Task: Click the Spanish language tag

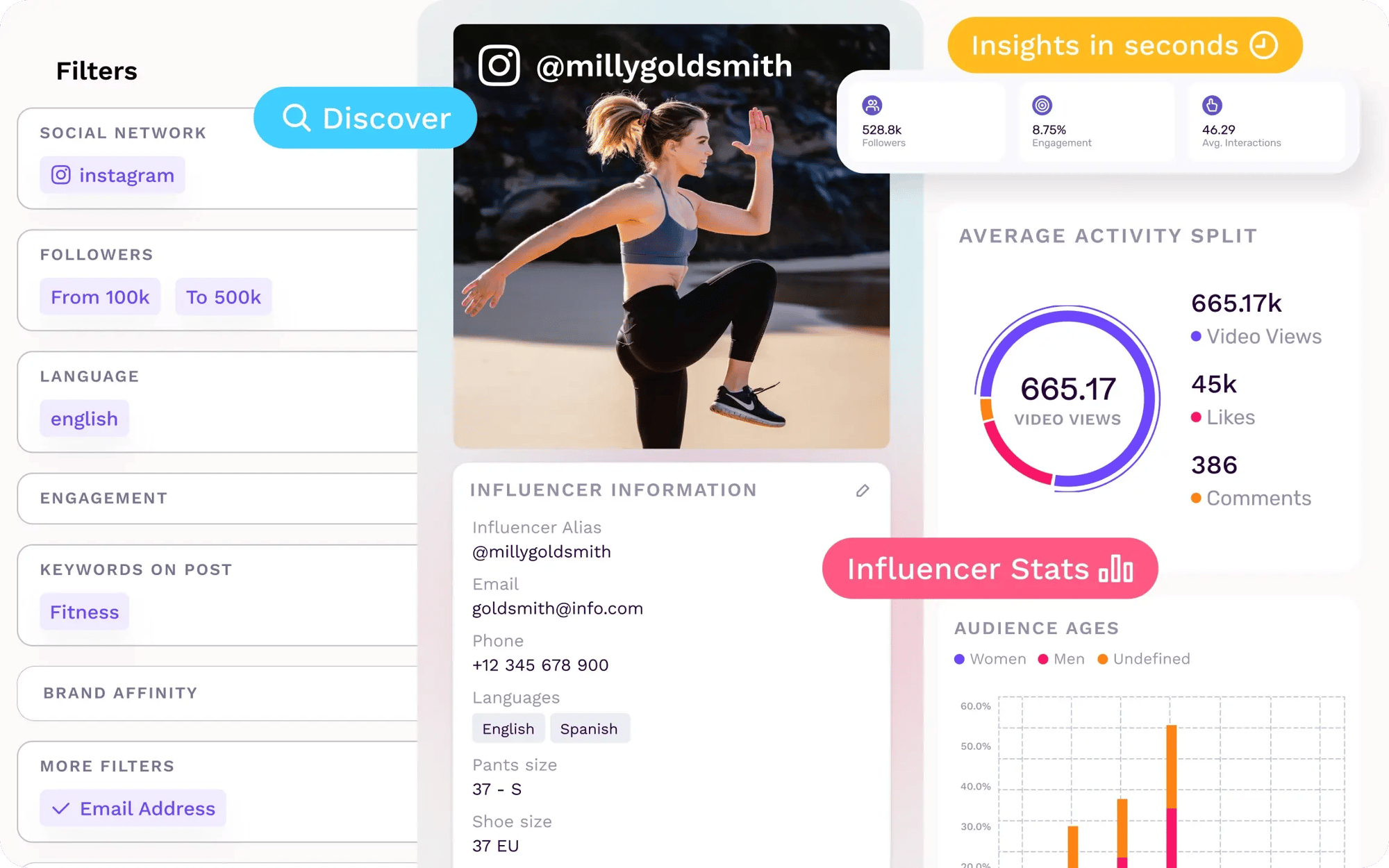Action: [x=589, y=728]
